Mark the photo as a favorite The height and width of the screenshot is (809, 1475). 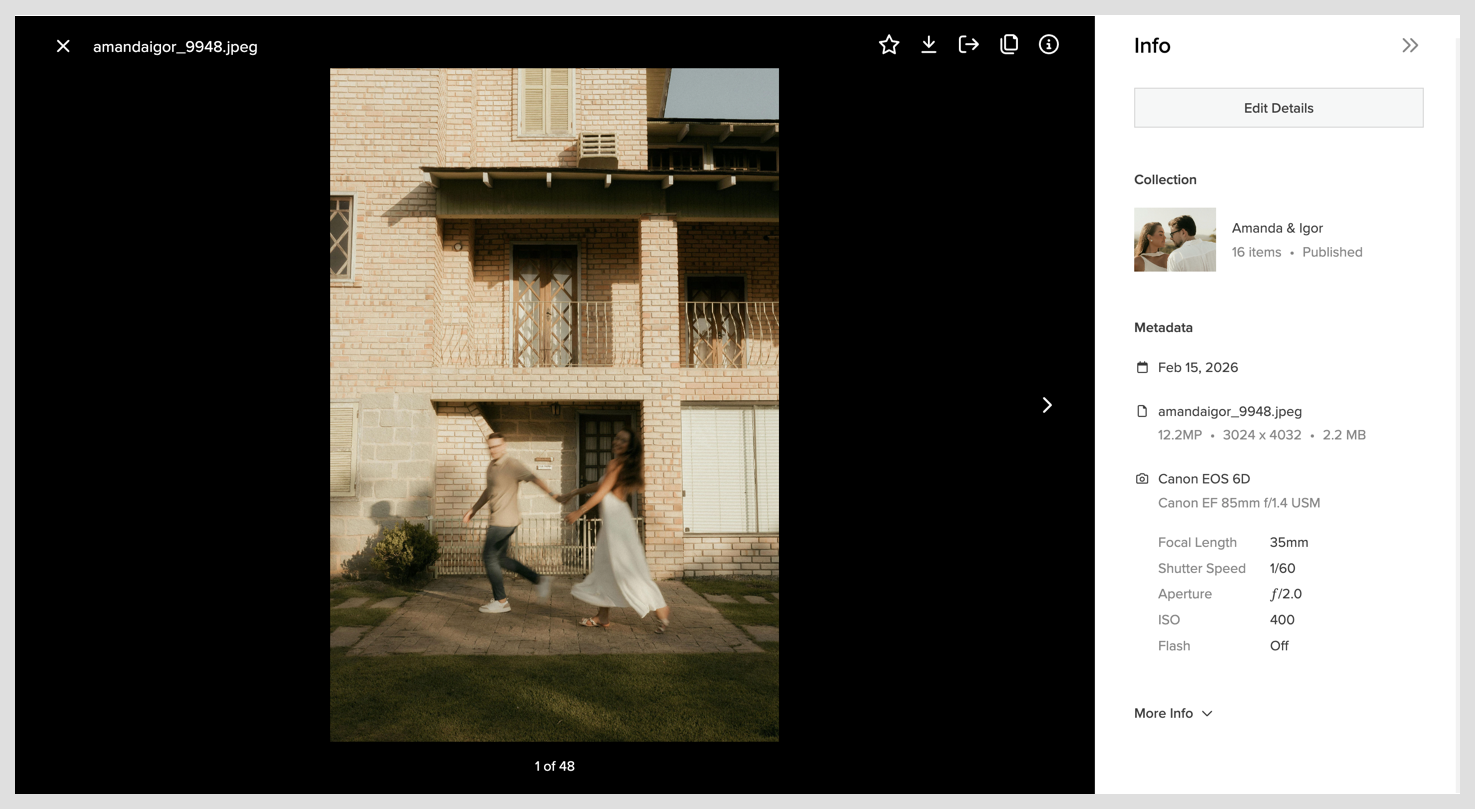click(888, 44)
